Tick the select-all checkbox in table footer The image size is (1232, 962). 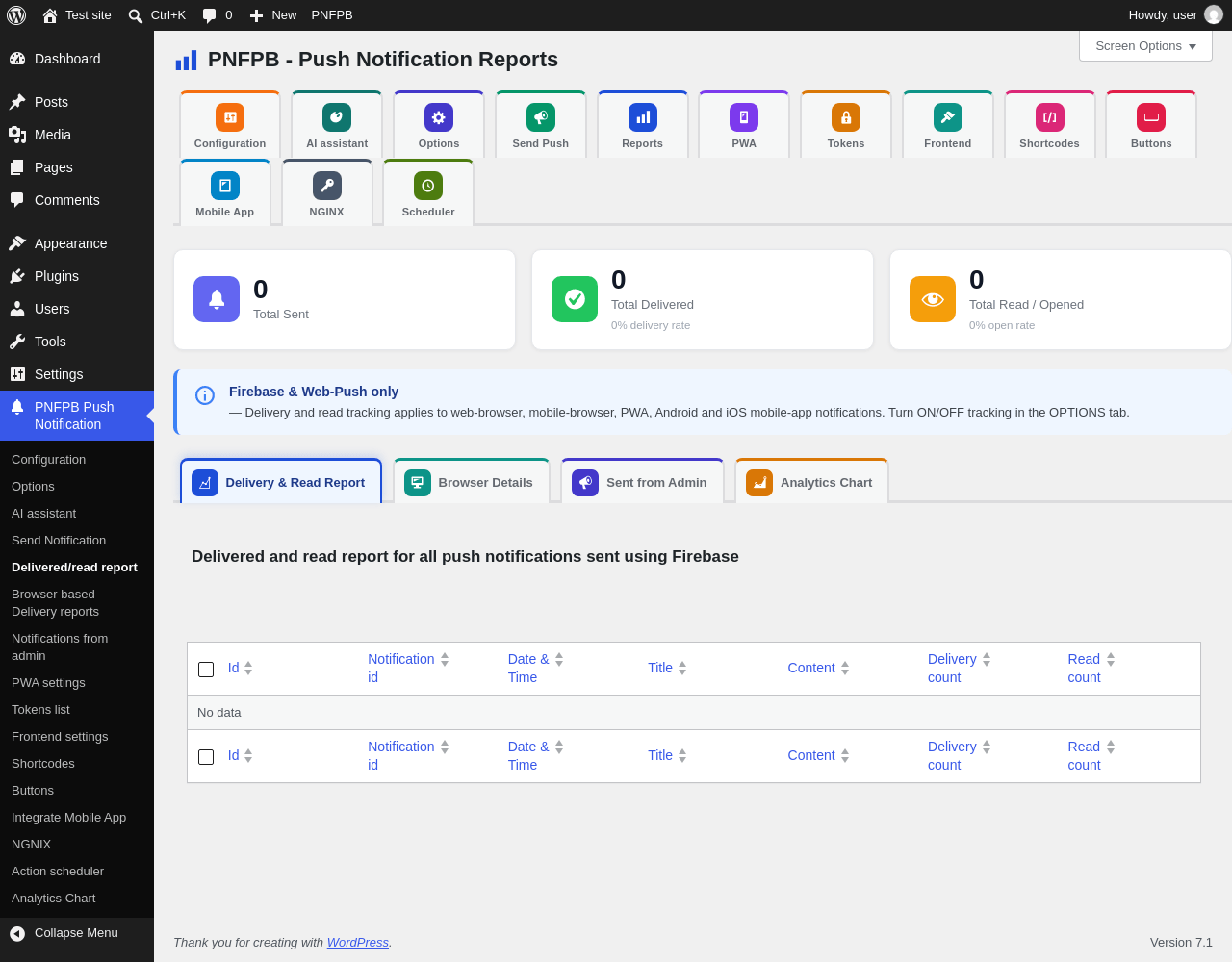pyautogui.click(x=206, y=757)
